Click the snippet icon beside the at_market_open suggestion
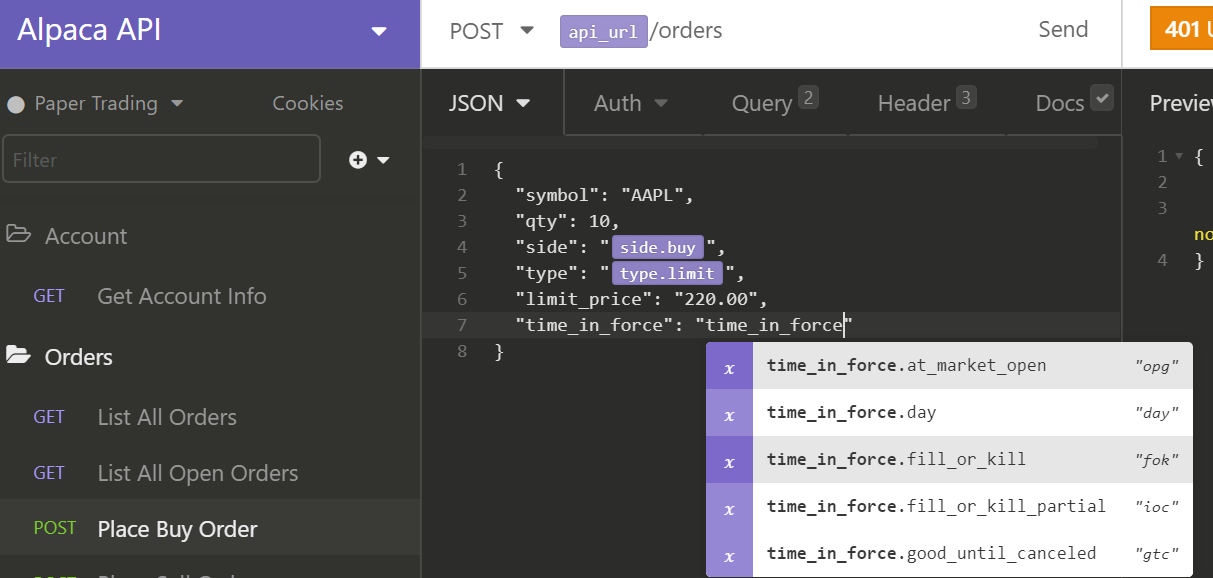The height and width of the screenshot is (578, 1213). pos(729,365)
